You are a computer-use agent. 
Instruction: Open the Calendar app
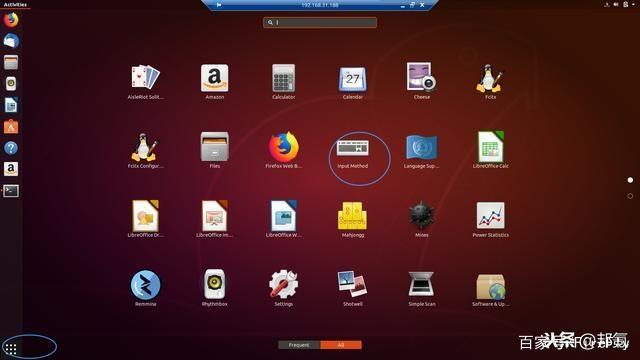click(353, 82)
